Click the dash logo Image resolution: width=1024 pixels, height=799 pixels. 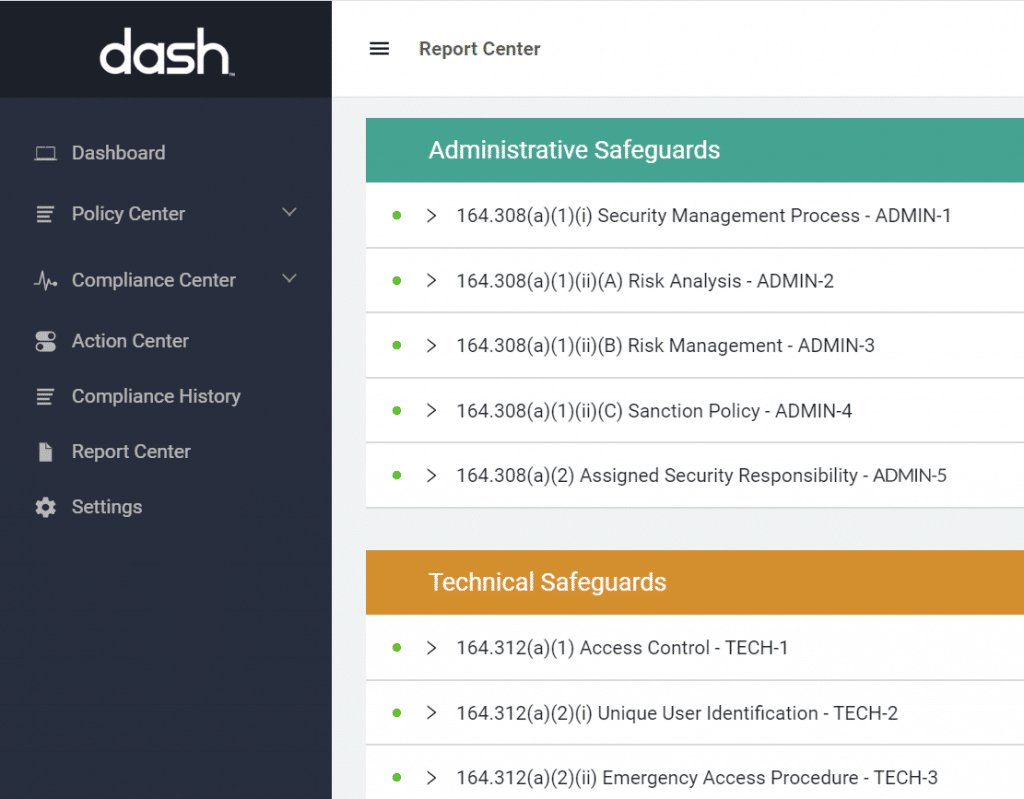[166, 51]
